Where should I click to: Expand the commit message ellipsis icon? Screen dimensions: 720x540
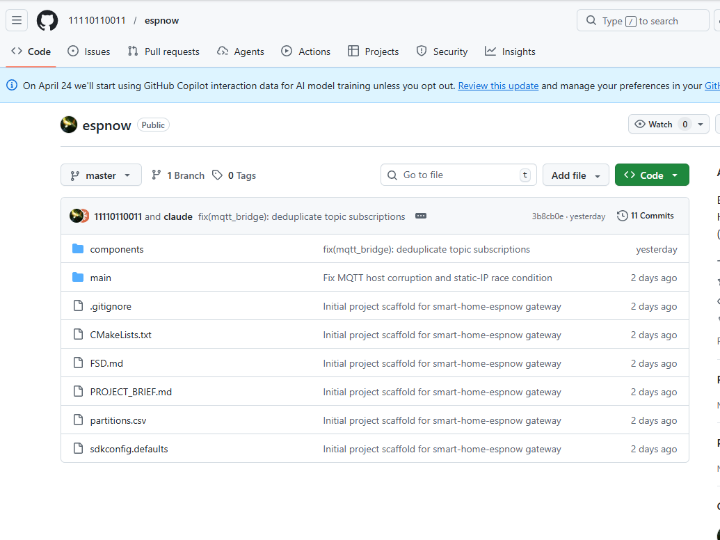[x=421, y=216]
